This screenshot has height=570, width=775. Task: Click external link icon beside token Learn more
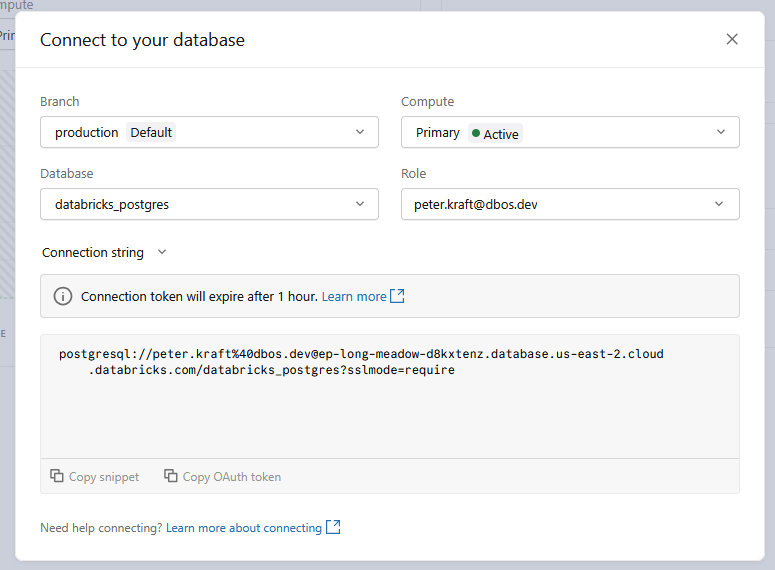coord(397,296)
